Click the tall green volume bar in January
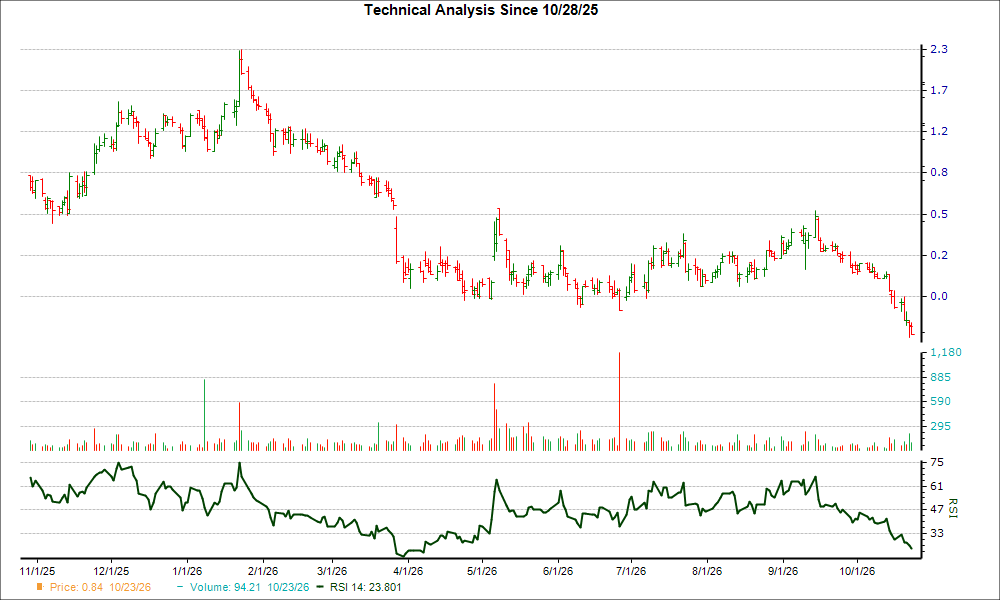This screenshot has height=600, width=1000. click(204, 415)
